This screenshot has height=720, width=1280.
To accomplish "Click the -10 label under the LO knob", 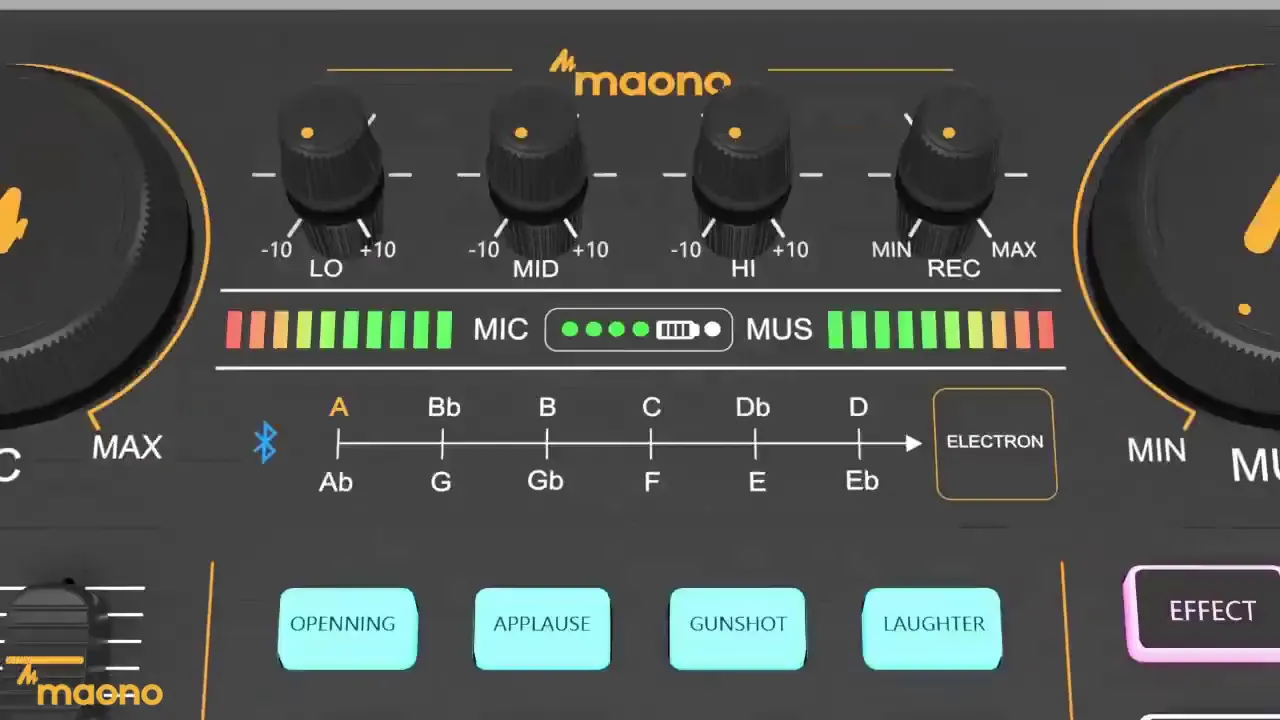I will tap(276, 250).
